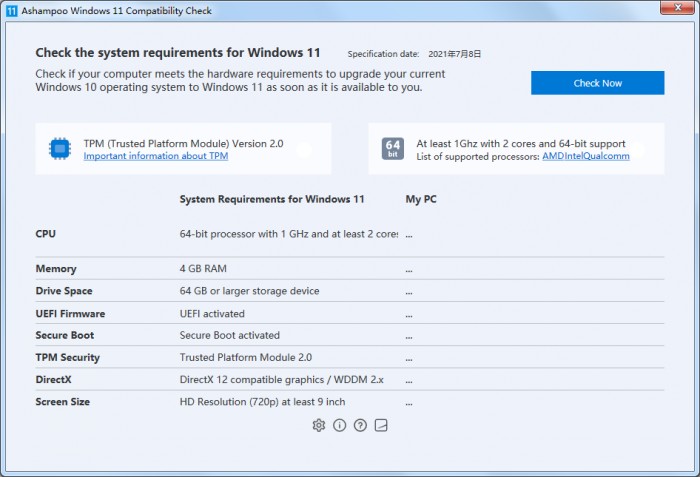Click the Ashampoo 11 title bar icon

(12, 11)
